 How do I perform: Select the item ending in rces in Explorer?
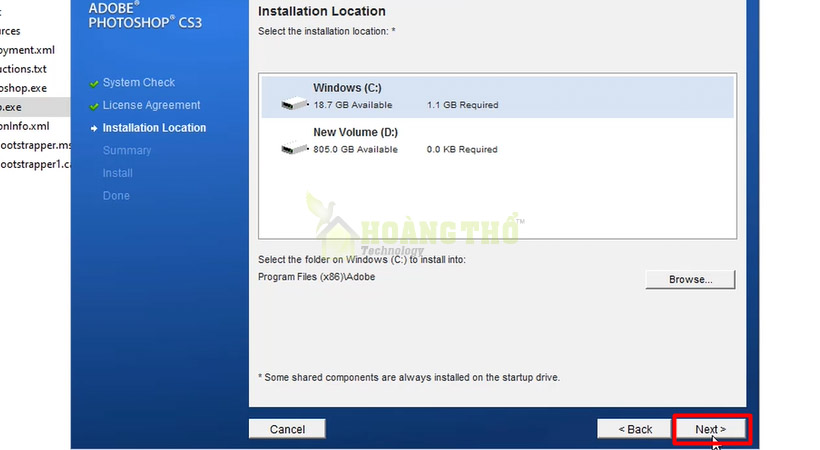[x=10, y=31]
